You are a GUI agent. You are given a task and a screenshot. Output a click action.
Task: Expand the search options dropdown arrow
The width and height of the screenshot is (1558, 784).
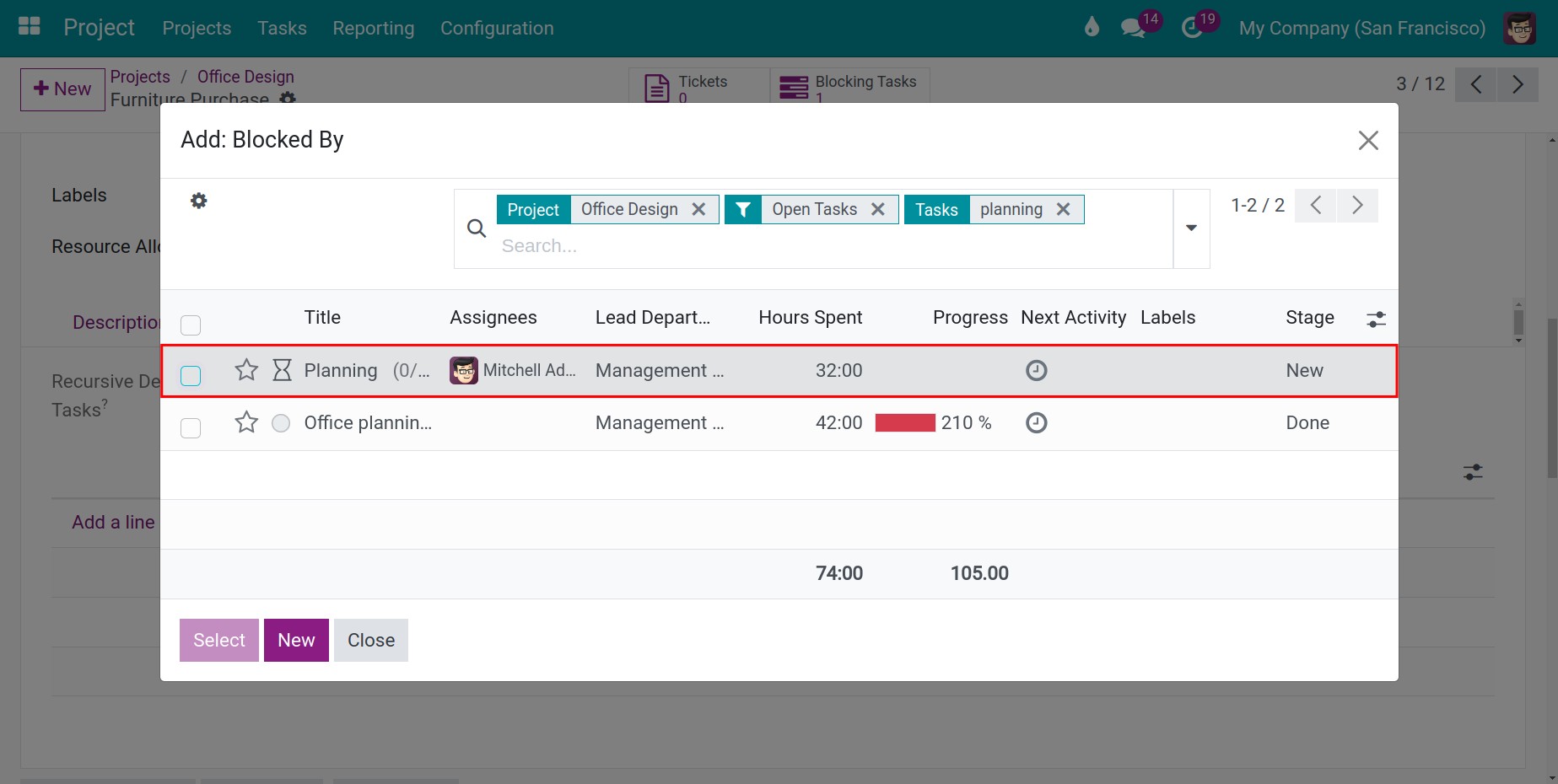point(1191,228)
